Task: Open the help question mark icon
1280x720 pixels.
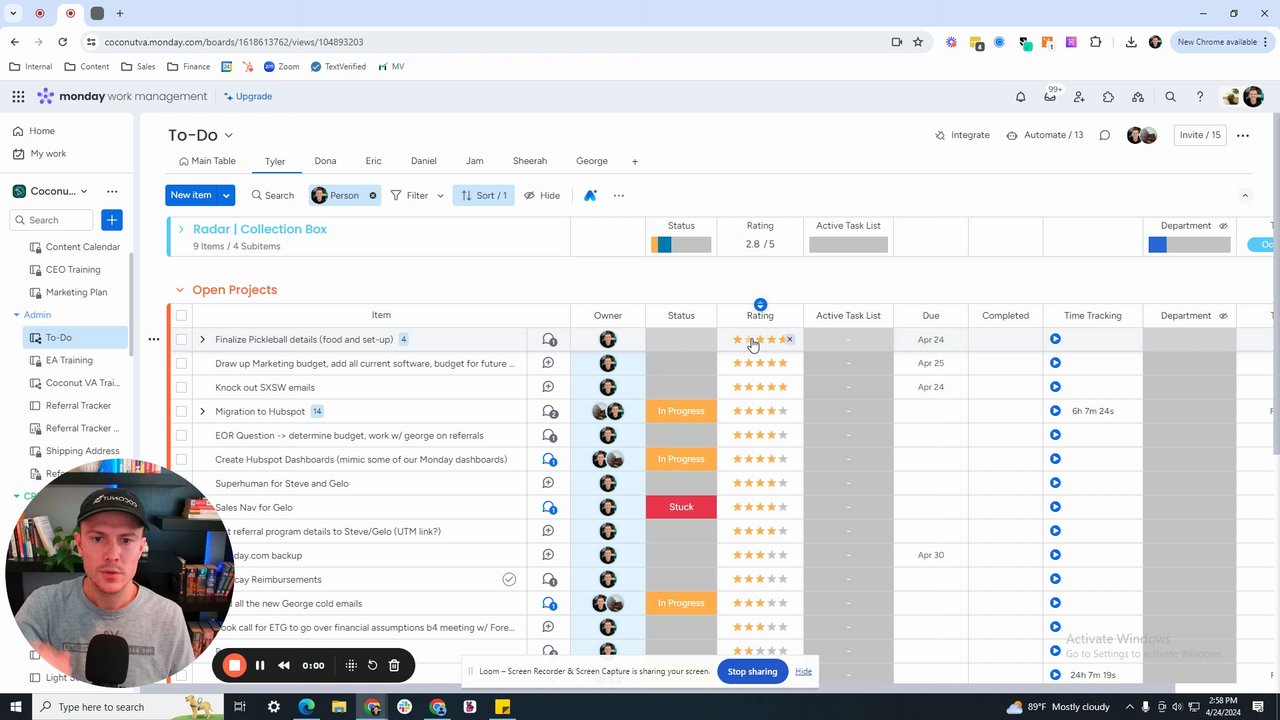Action: [x=1200, y=96]
